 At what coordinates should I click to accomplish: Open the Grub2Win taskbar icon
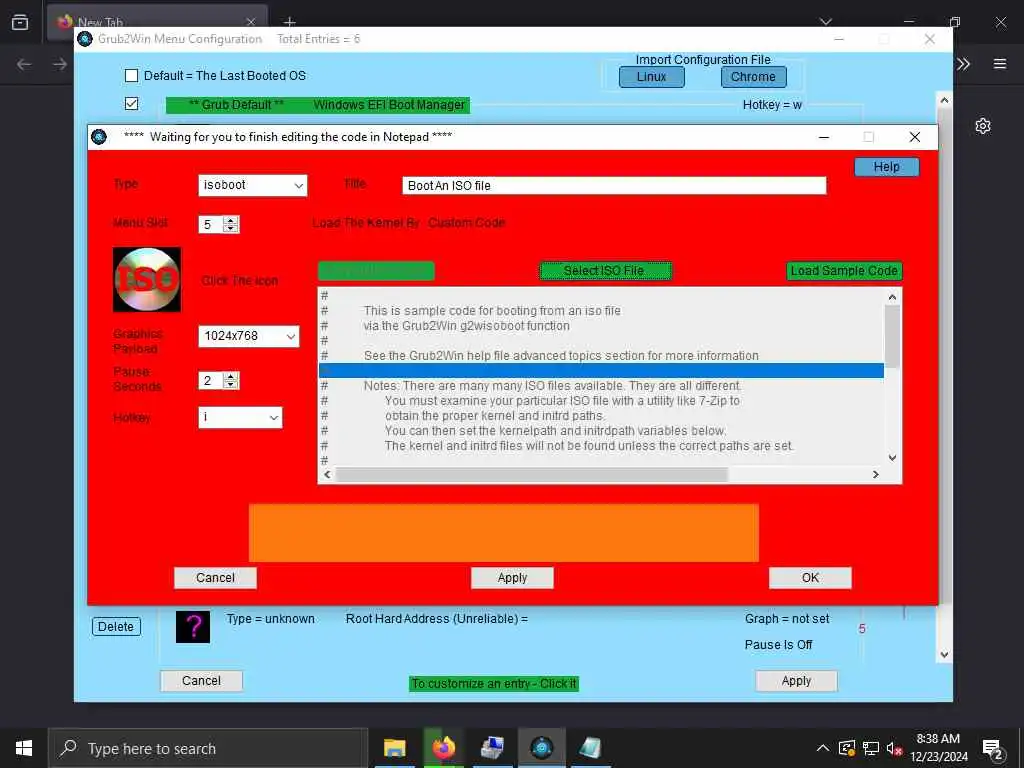[541, 748]
